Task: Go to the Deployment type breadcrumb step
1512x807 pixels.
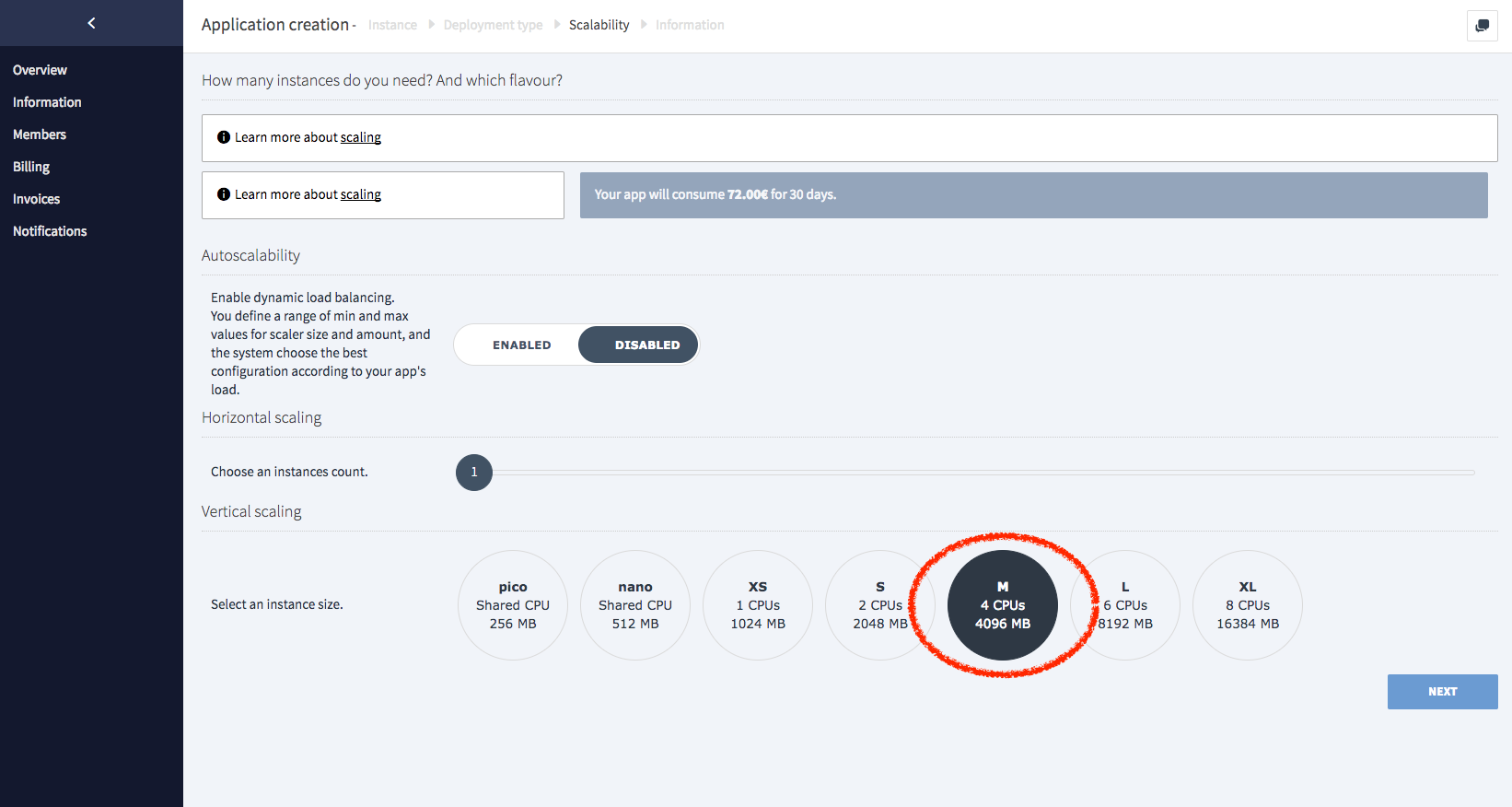Action: click(x=493, y=25)
